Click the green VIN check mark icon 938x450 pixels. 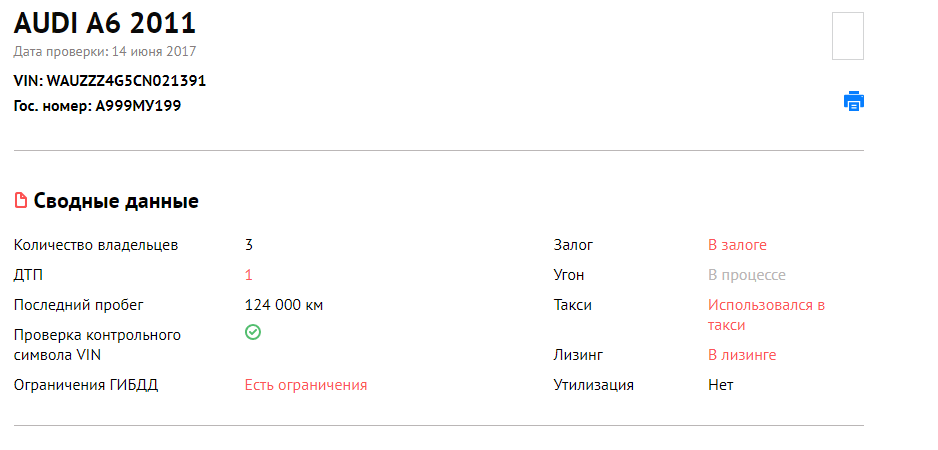point(253,332)
